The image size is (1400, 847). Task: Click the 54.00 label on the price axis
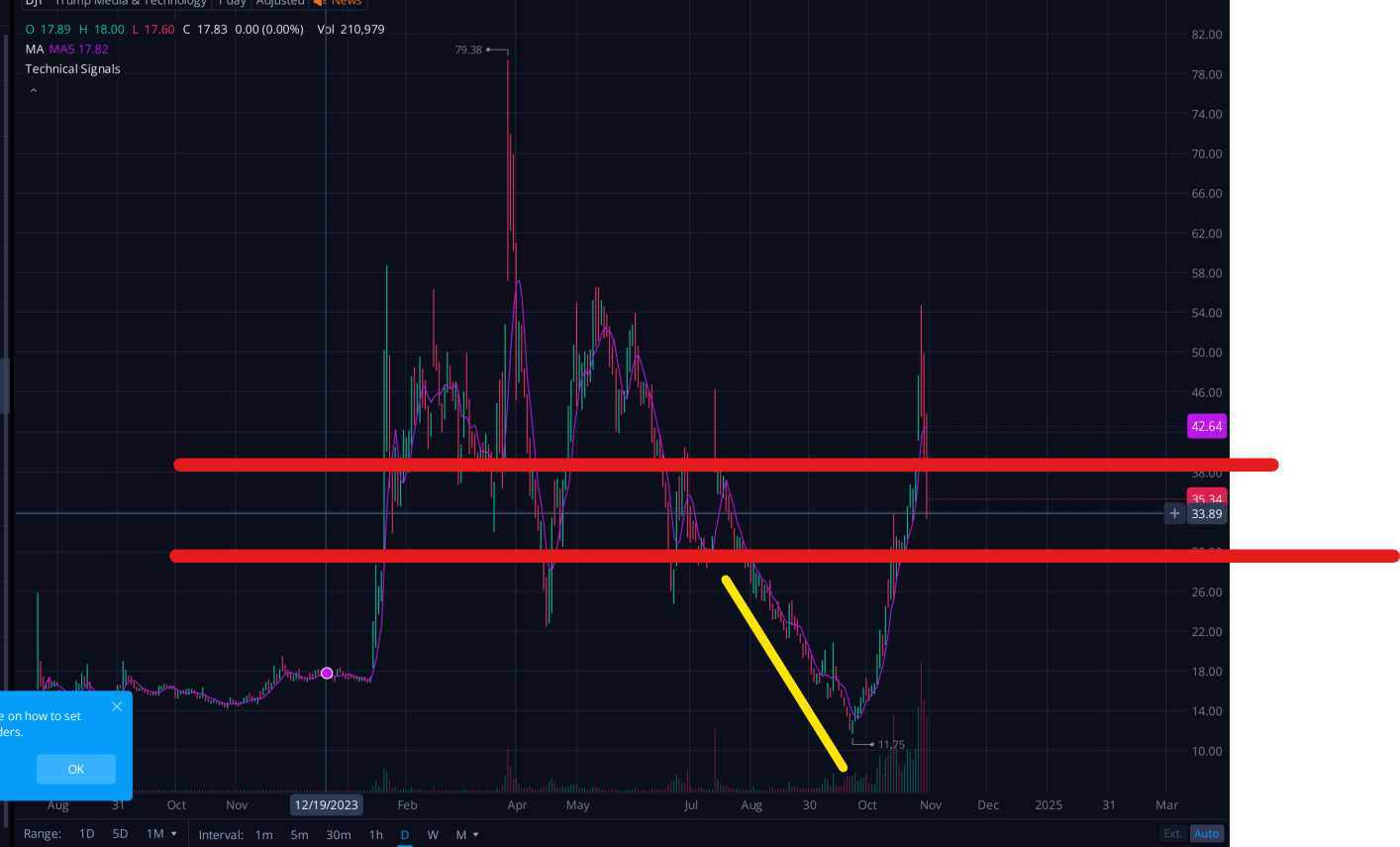(1207, 313)
